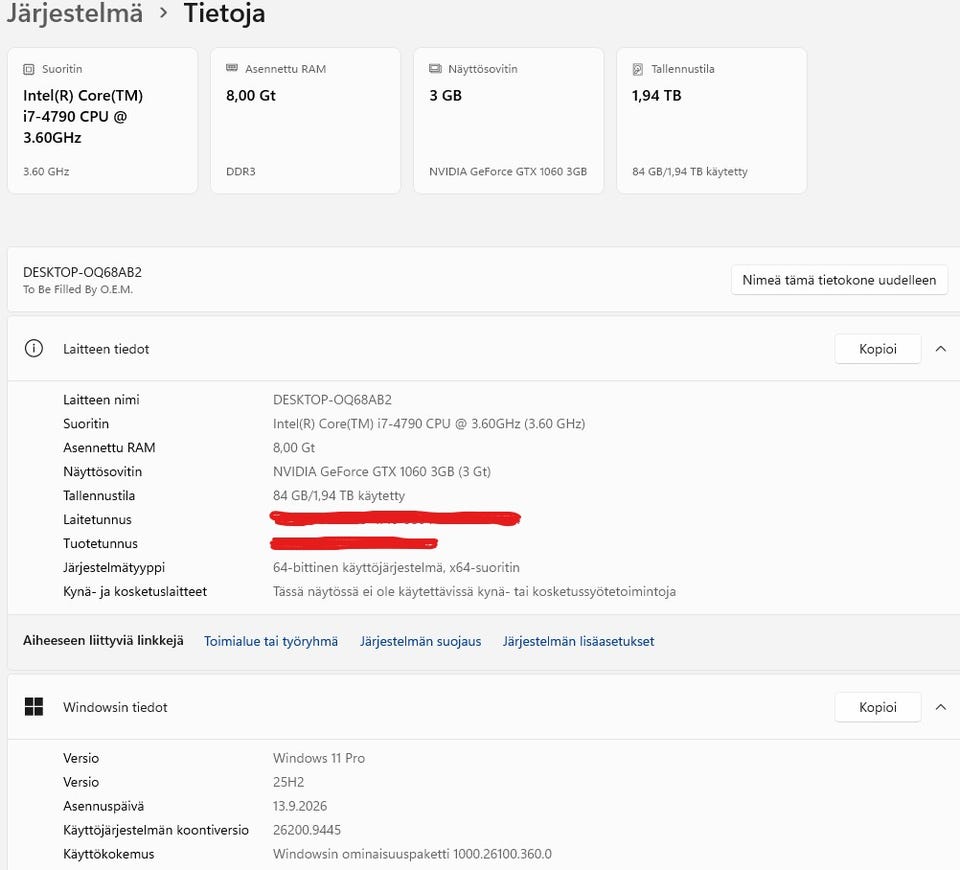
Task: Go back to Järjestelmä in the breadcrumb
Action: click(75, 13)
